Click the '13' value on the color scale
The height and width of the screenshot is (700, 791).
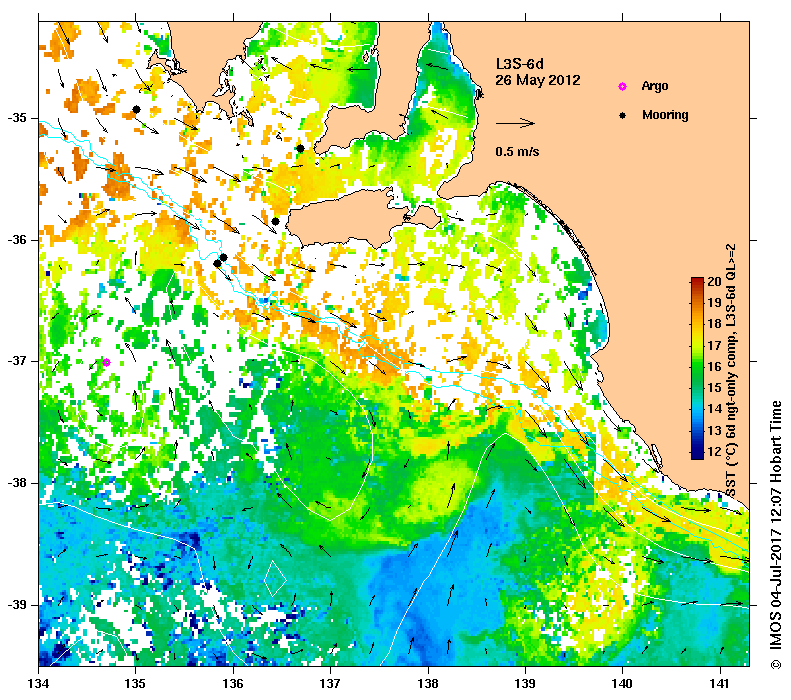714,431
